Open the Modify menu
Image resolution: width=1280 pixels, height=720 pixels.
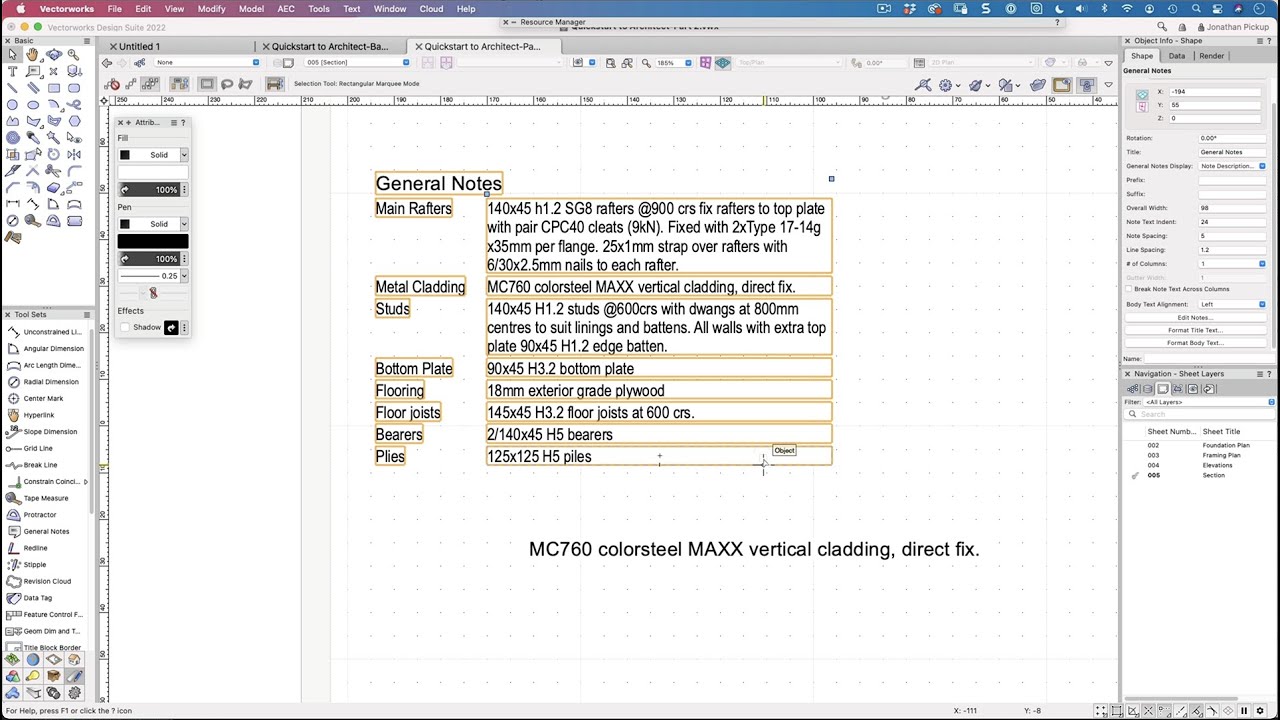tap(211, 9)
